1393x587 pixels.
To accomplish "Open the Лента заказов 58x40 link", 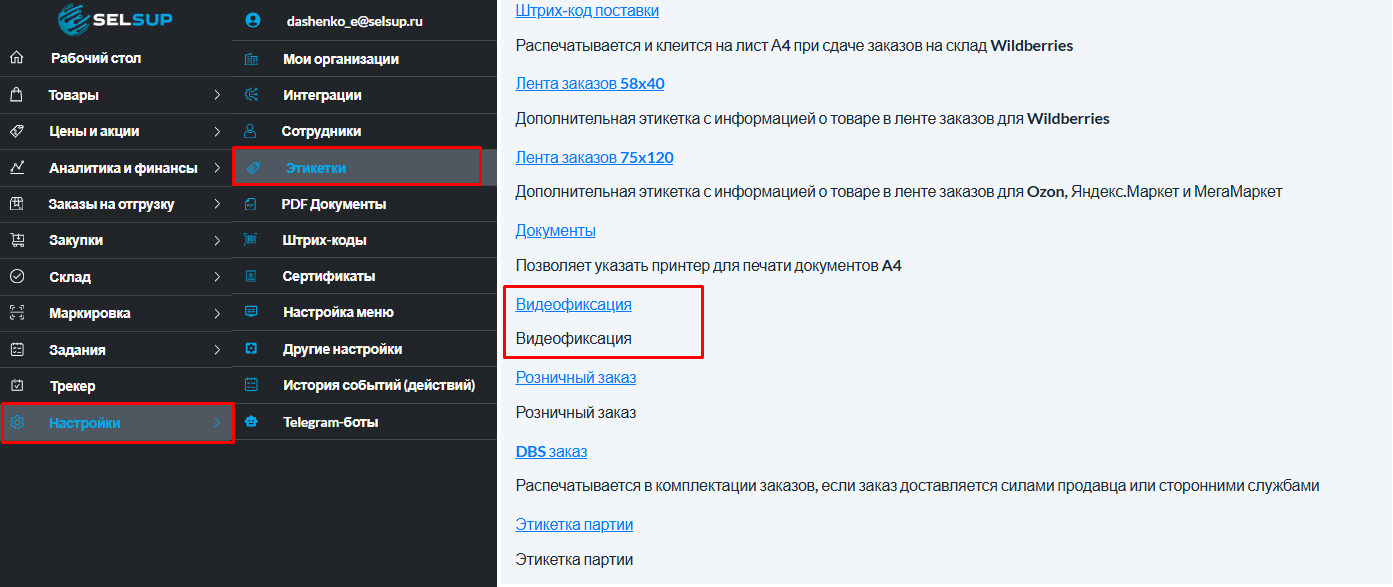I will [x=590, y=84].
